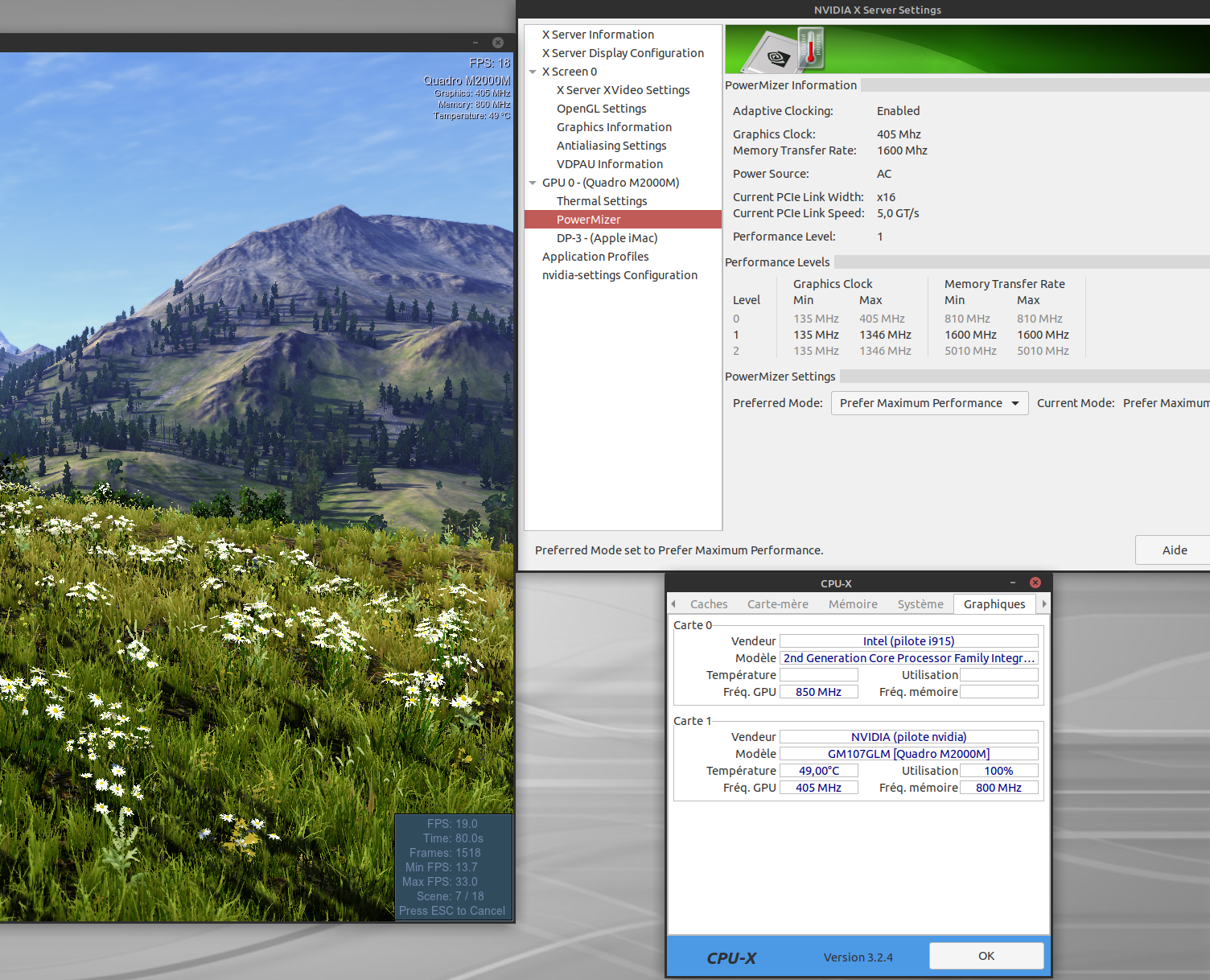Minimize the CPU-X window
This screenshot has width=1210, height=980.
click(1013, 583)
